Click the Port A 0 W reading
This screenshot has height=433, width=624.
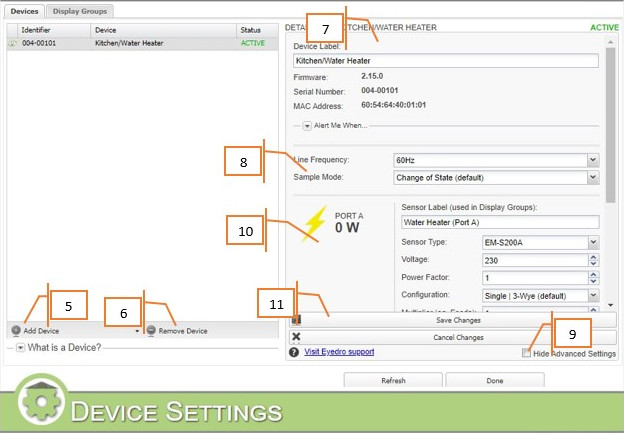347,228
